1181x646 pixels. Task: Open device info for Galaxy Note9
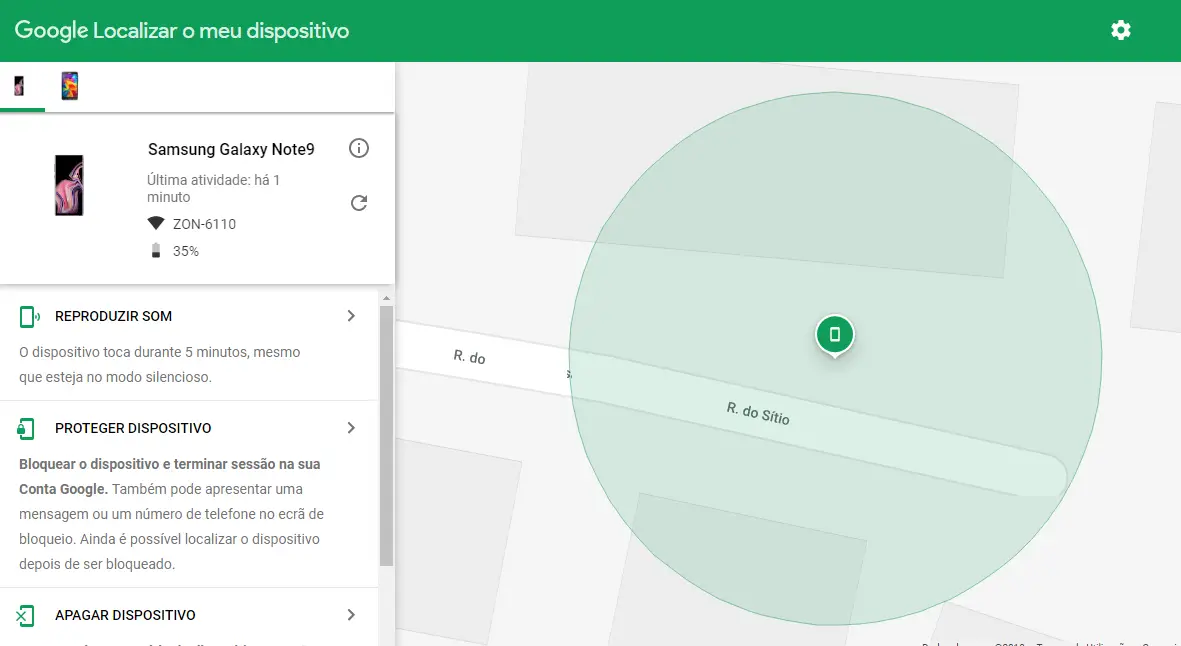coord(359,148)
